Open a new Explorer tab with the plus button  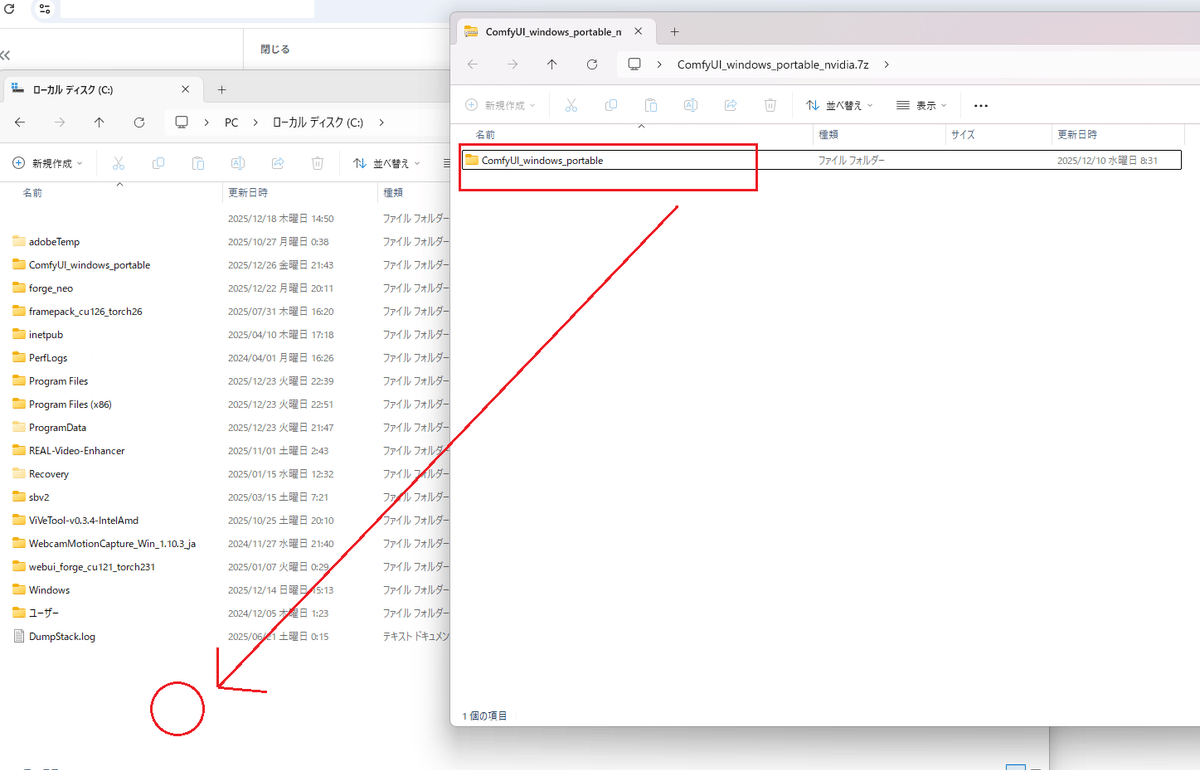[674, 31]
